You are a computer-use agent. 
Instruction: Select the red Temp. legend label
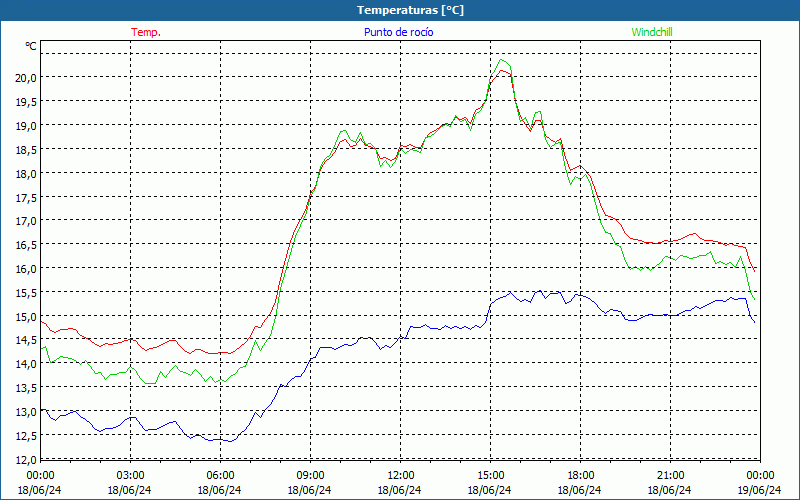point(146,32)
